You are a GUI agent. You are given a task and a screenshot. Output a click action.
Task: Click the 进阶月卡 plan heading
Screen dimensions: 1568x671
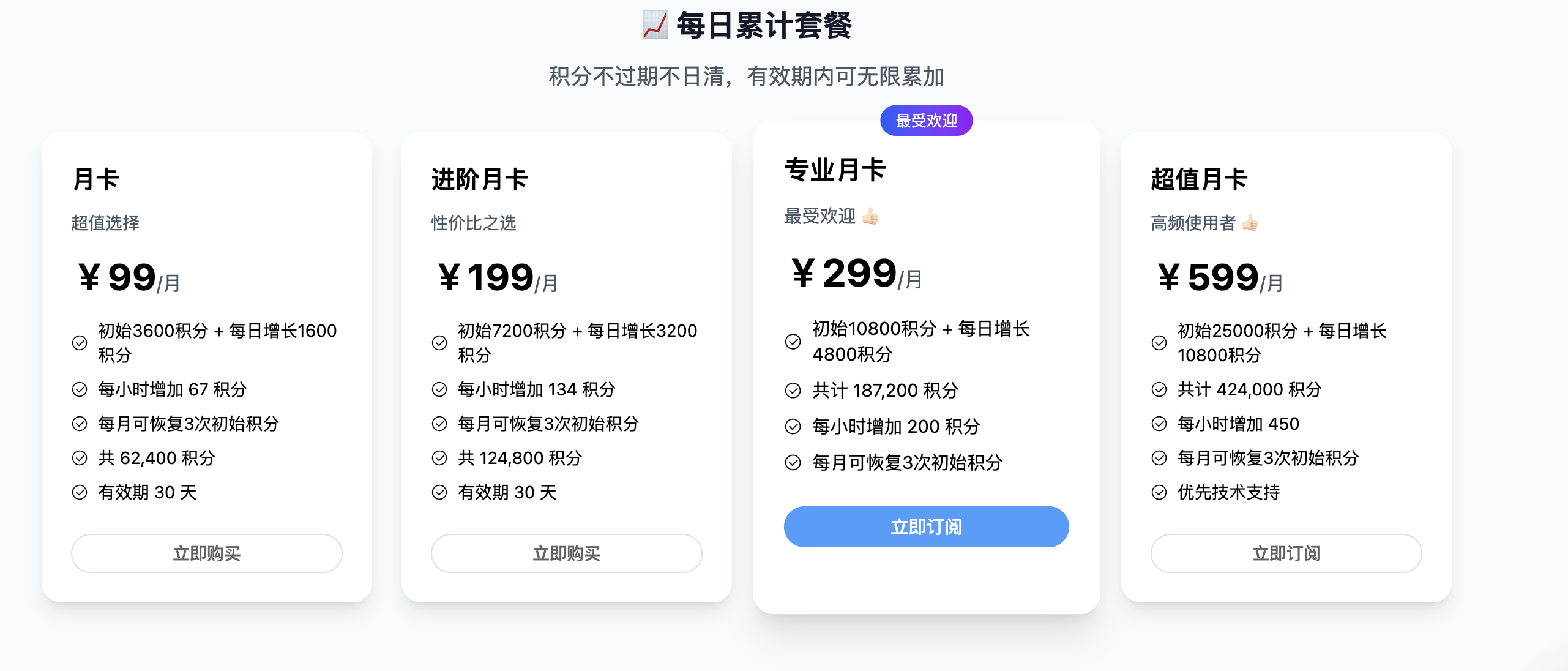(x=480, y=179)
